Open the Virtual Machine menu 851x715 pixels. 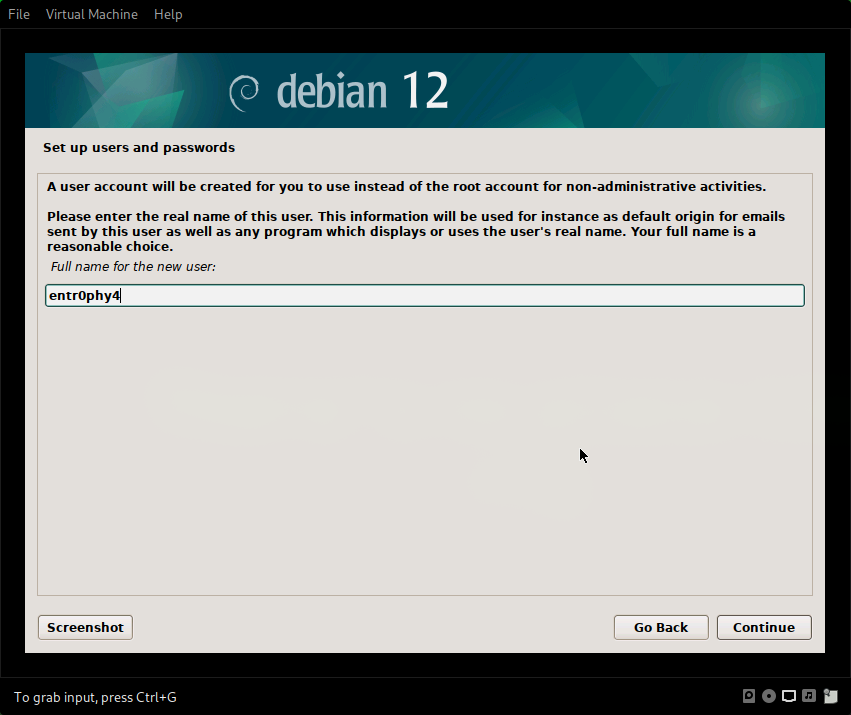point(91,14)
